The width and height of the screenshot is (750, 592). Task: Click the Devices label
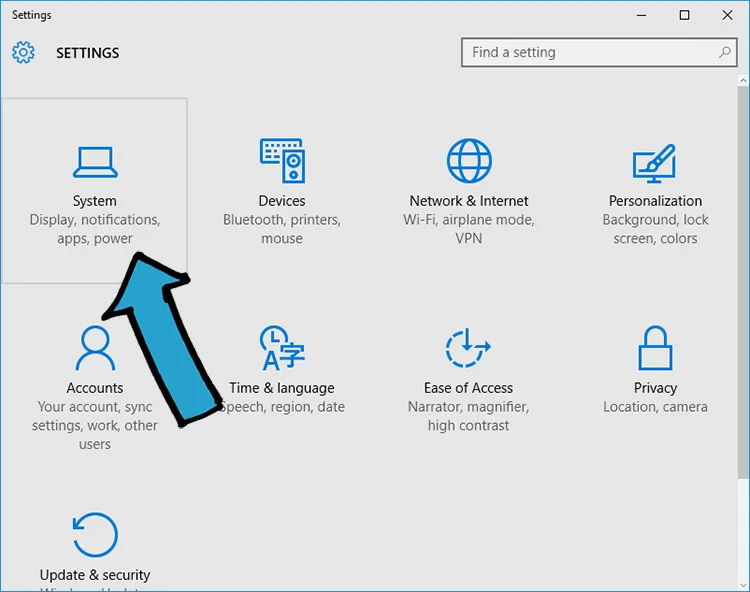(282, 201)
